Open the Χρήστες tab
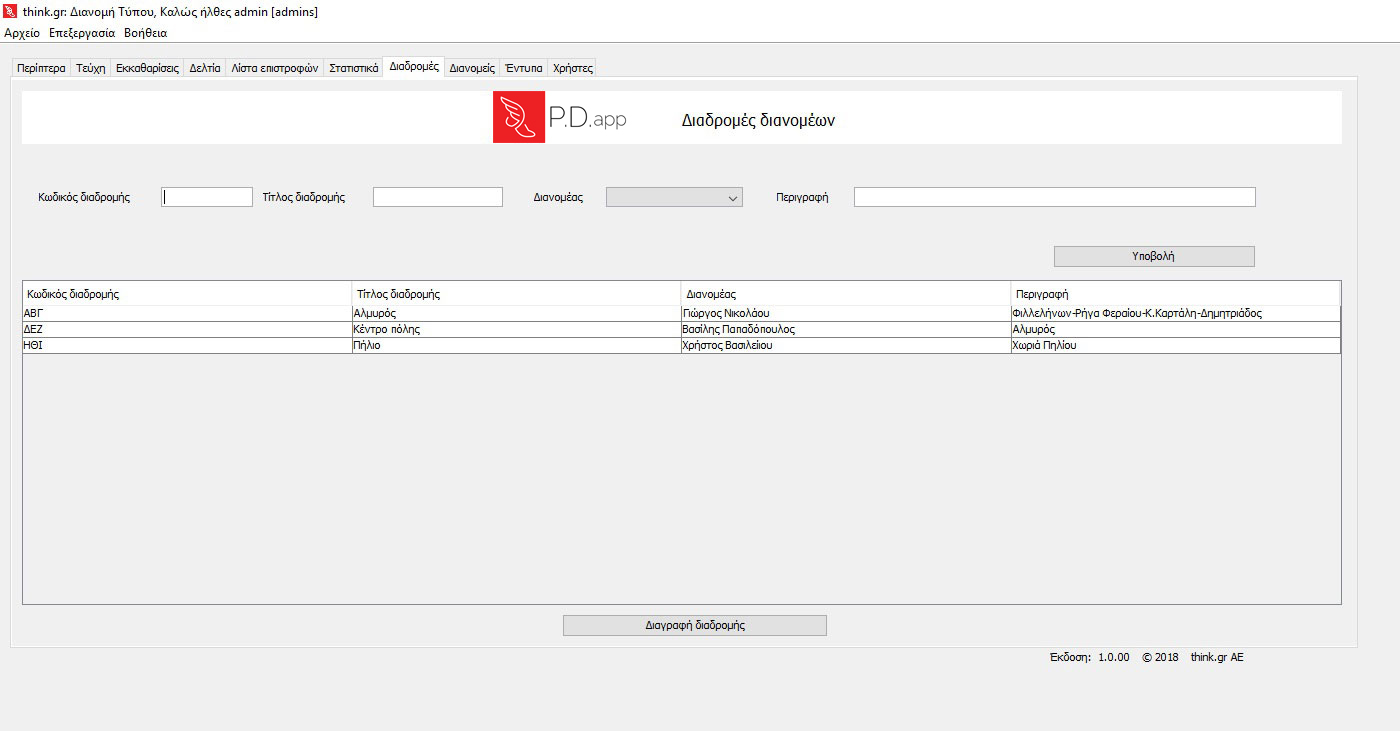This screenshot has height=731, width=1400. click(x=573, y=68)
